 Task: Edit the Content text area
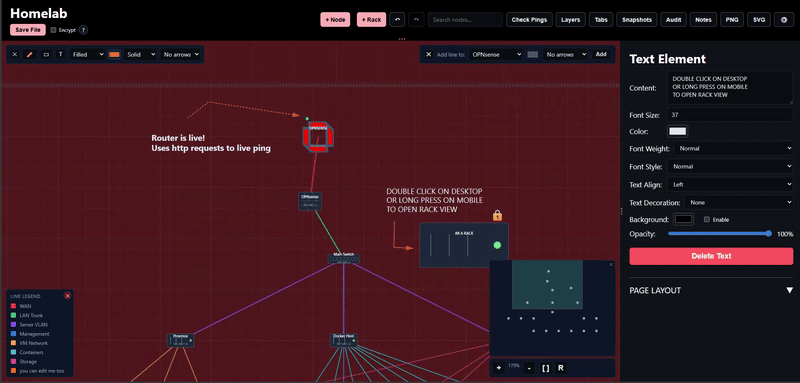[730, 88]
